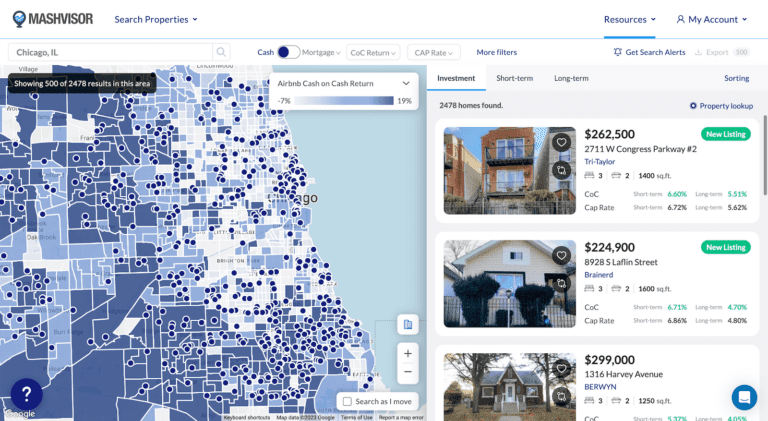768x421 pixels.
Task: Enable the Search as I move checkbox
Action: [347, 401]
